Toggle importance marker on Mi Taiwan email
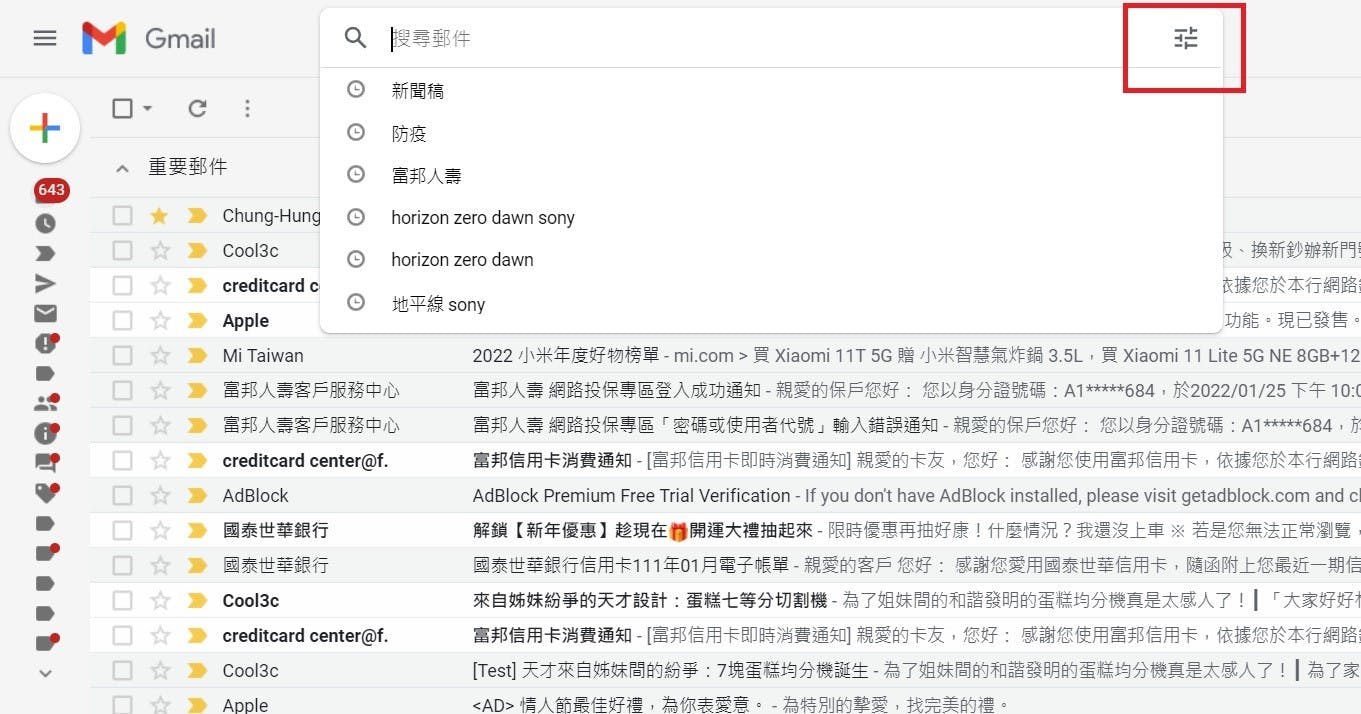 coord(197,356)
